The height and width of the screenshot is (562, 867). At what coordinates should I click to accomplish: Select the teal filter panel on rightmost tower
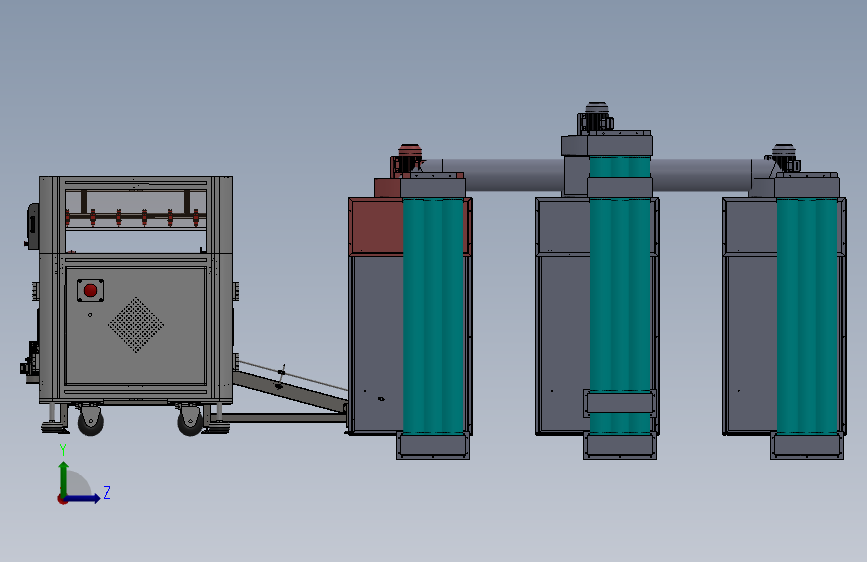pyautogui.click(x=807, y=315)
